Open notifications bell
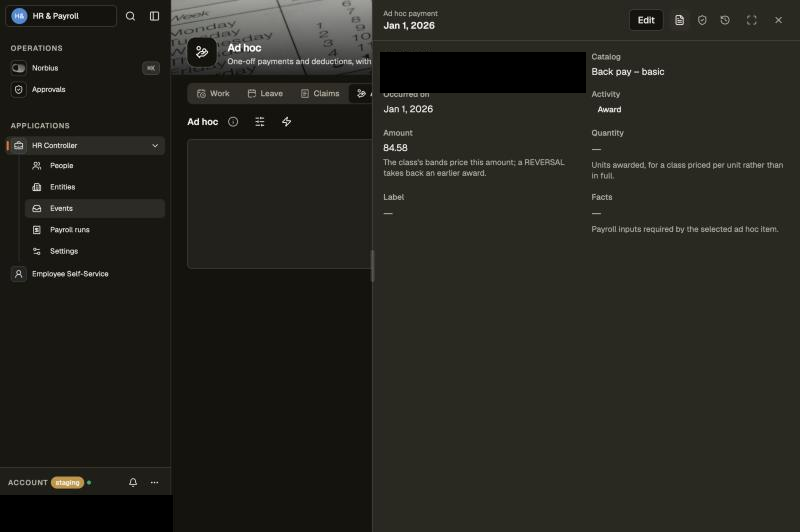 tap(133, 483)
